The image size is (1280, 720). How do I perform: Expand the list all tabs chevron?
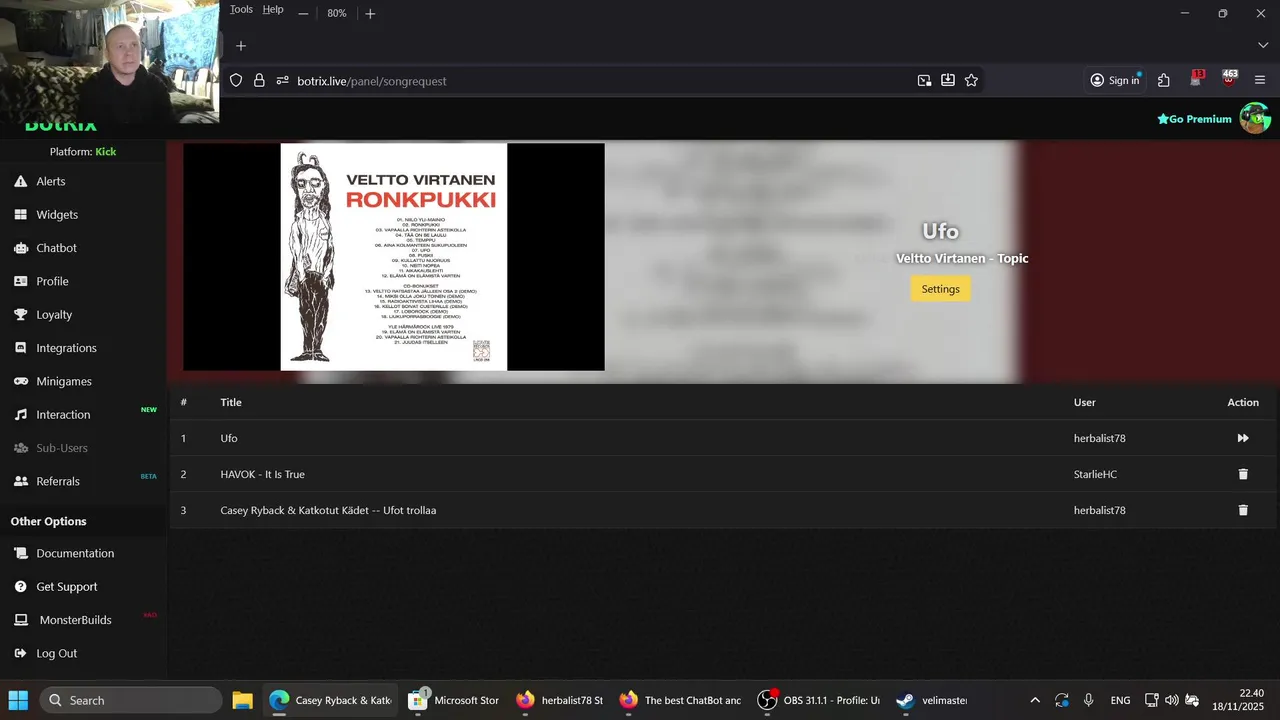(x=1262, y=46)
